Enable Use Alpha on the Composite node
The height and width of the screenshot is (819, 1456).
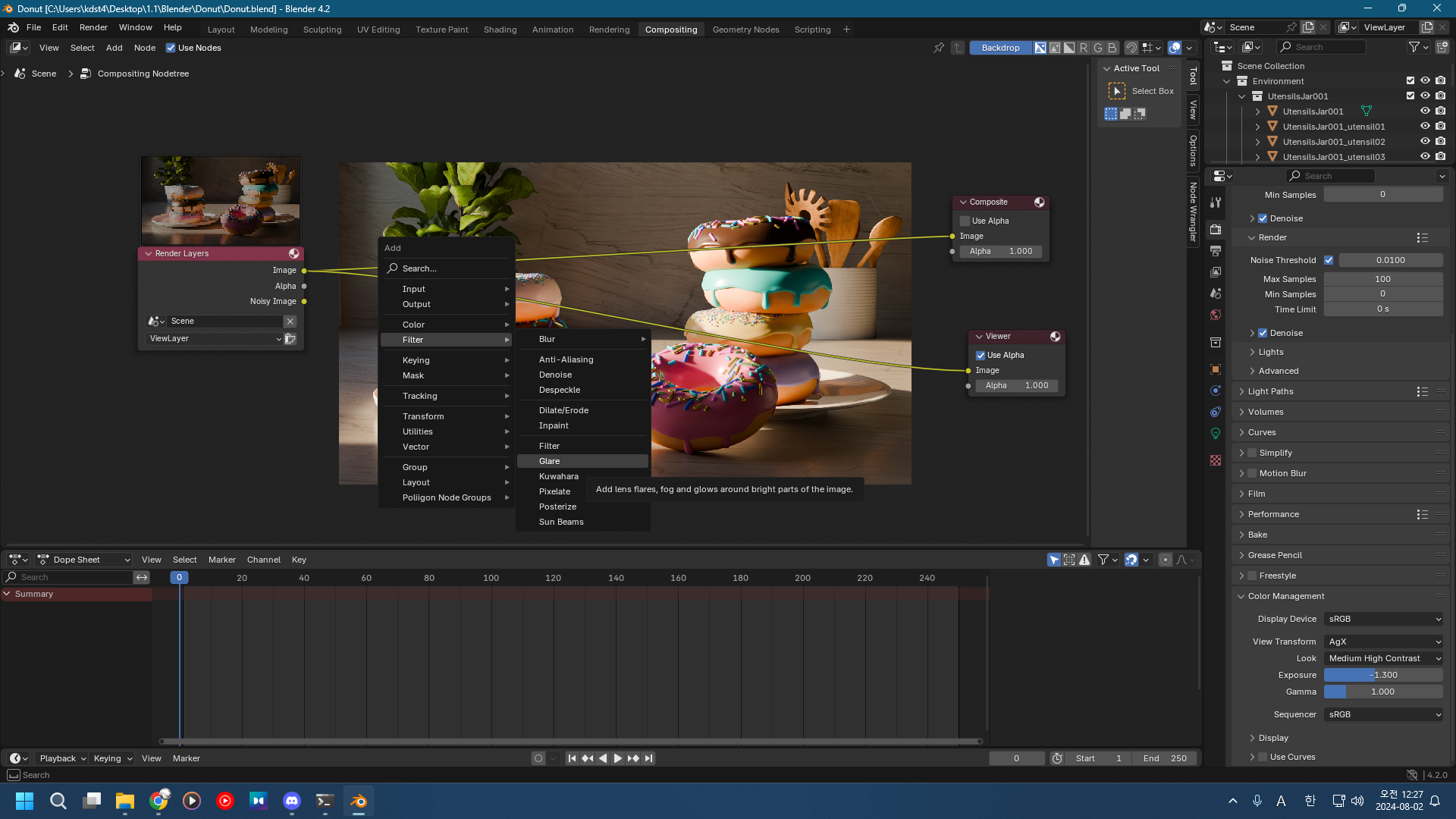click(x=965, y=221)
